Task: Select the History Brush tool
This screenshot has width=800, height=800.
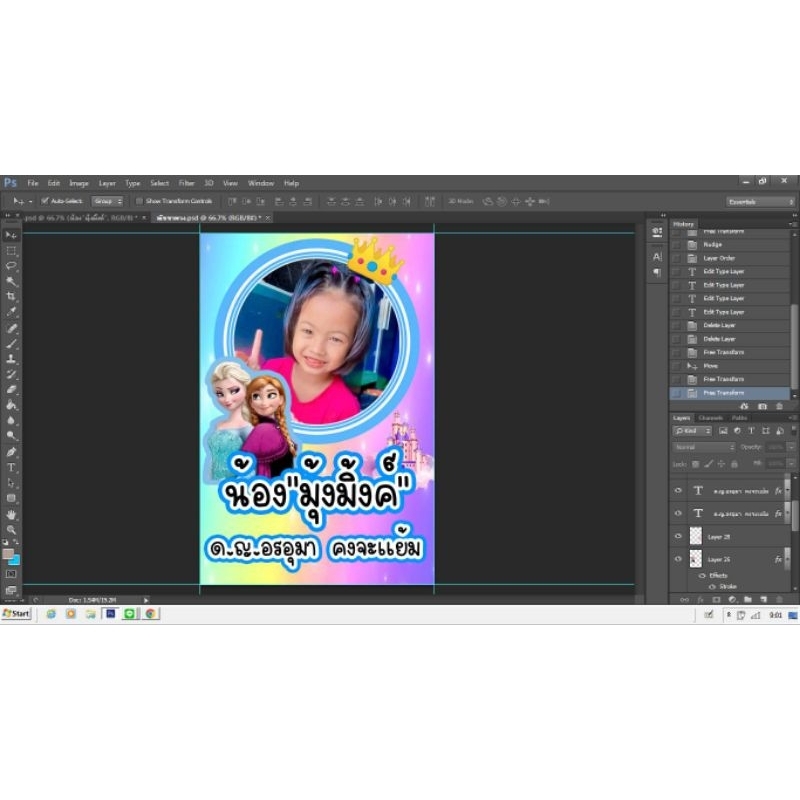Action: (11, 374)
